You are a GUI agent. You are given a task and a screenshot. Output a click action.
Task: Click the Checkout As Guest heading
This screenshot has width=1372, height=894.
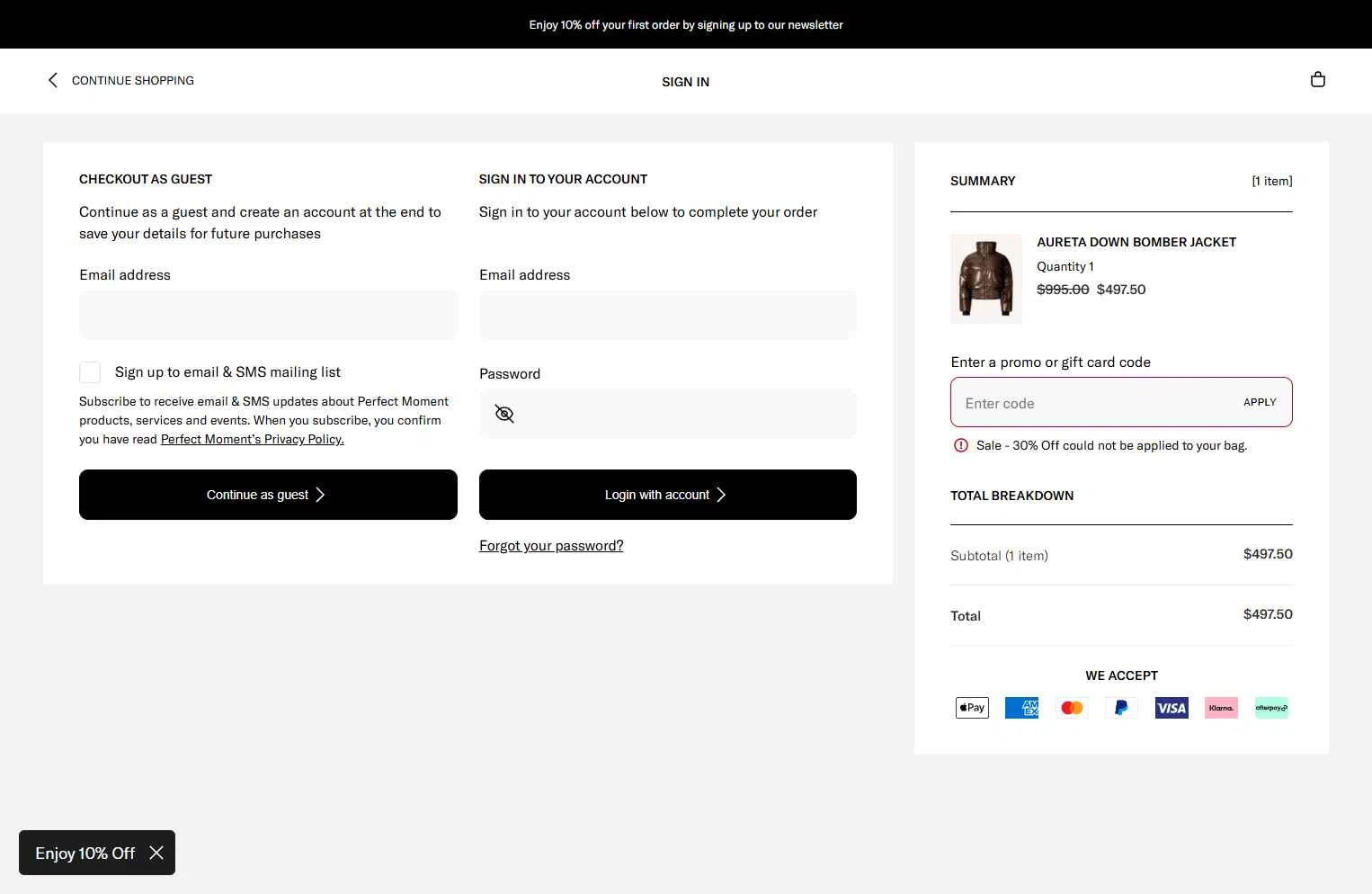tap(146, 179)
